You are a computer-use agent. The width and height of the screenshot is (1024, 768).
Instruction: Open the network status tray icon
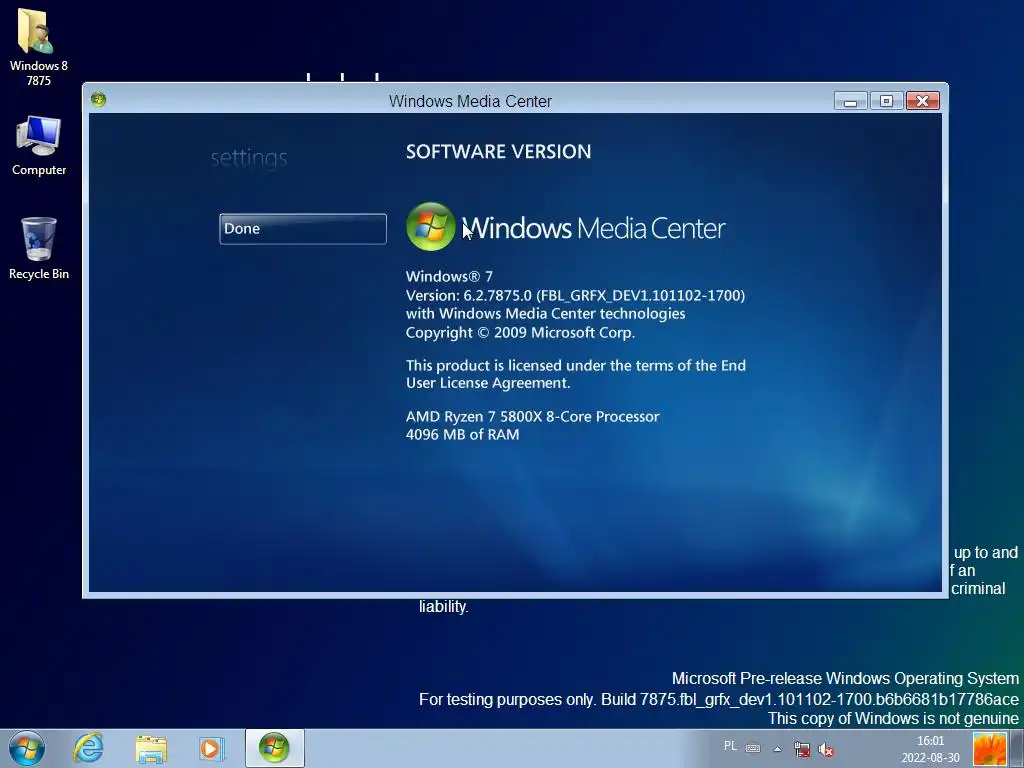[802, 749]
